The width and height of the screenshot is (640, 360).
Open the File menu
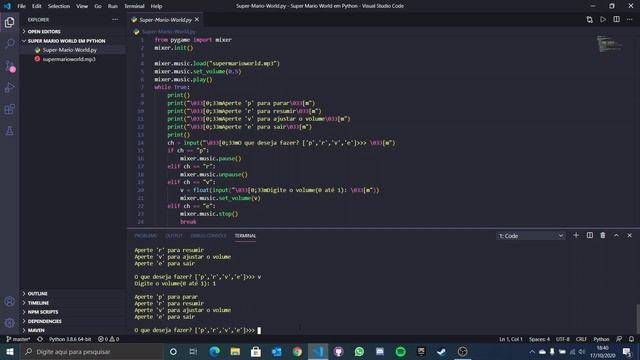[21, 6]
